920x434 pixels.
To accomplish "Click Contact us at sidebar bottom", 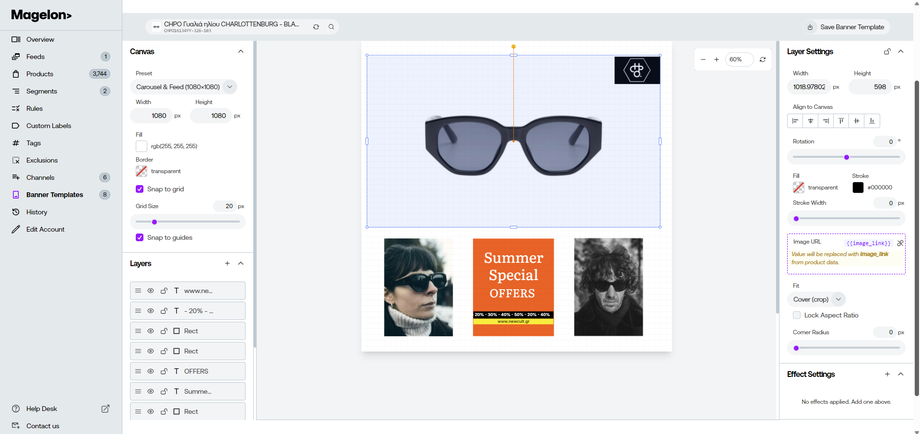I will [x=42, y=426].
